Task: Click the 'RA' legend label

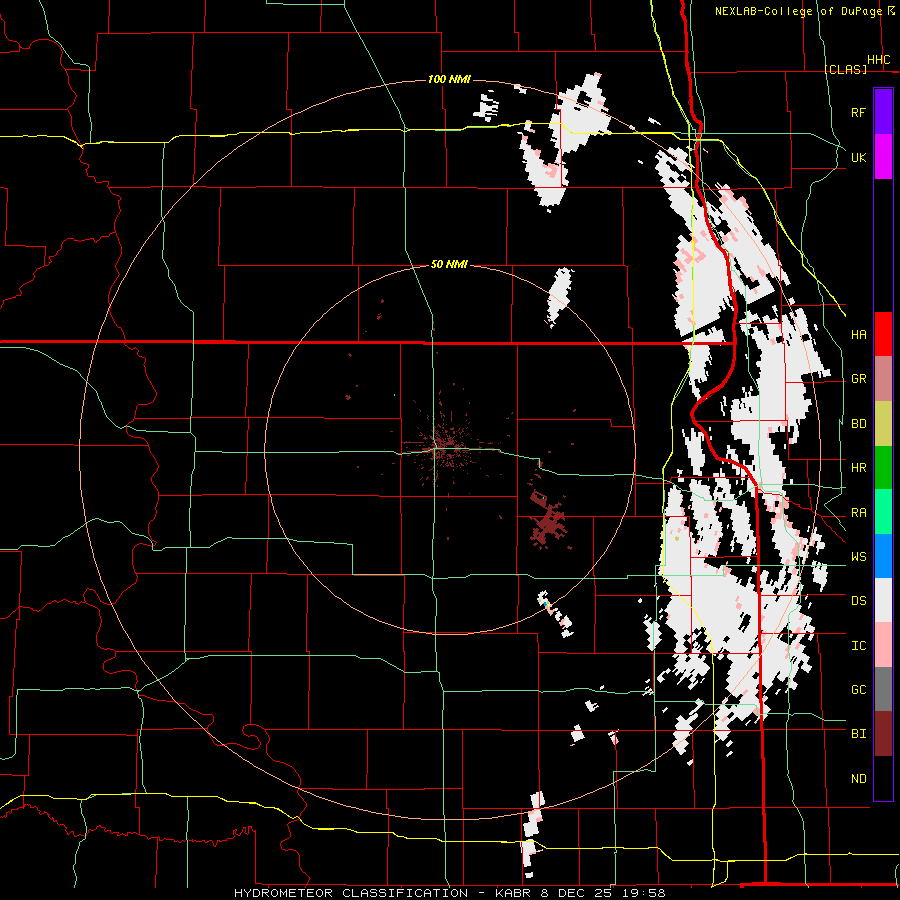Action: (858, 513)
